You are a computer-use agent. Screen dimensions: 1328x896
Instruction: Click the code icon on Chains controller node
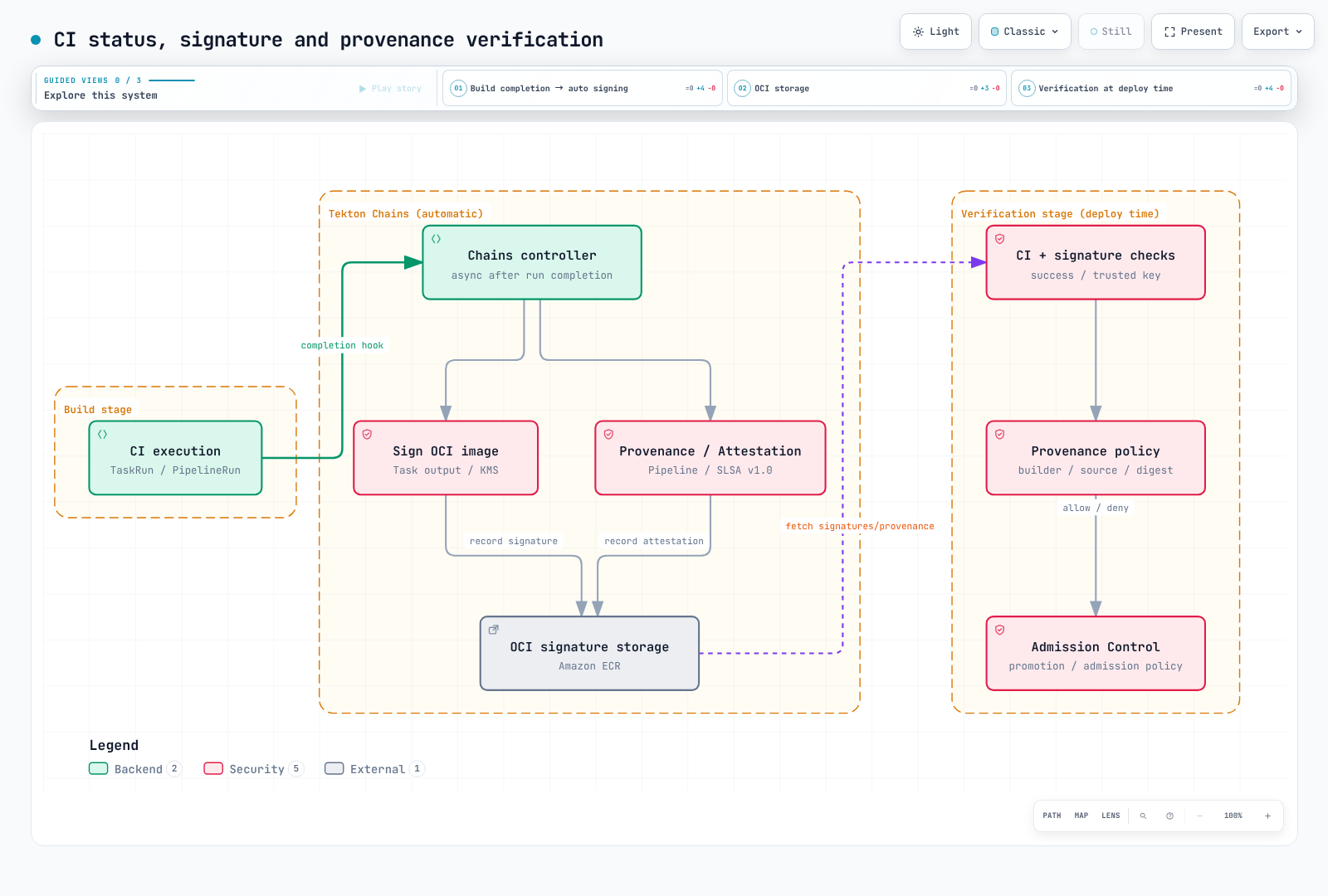(436, 239)
